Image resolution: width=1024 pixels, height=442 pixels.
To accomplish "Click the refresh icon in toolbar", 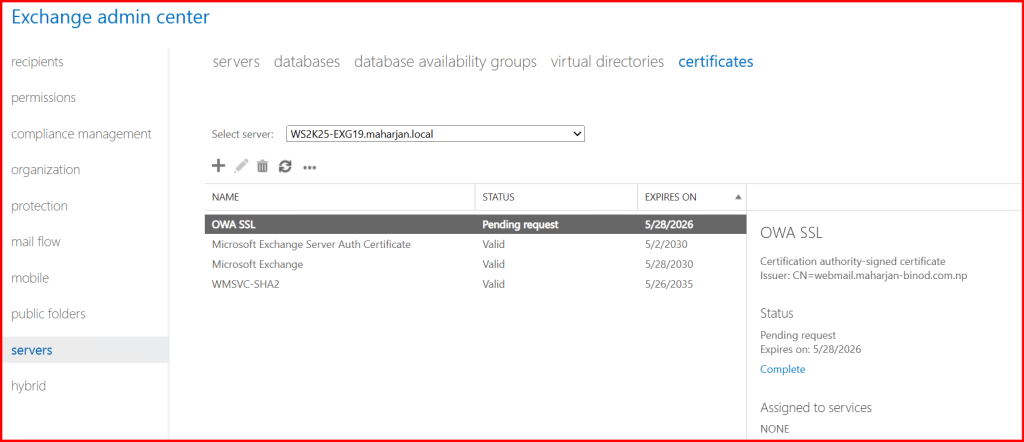I will [x=285, y=166].
